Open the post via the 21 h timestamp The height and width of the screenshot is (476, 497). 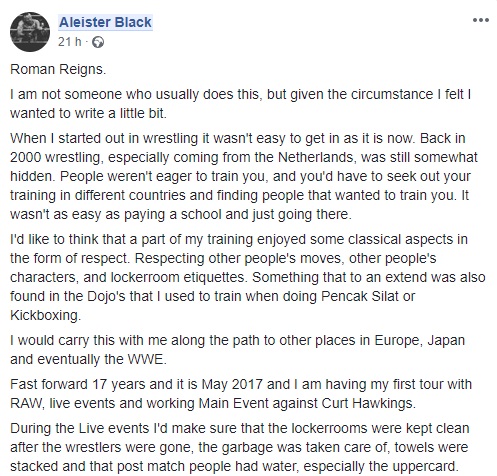(x=69, y=42)
